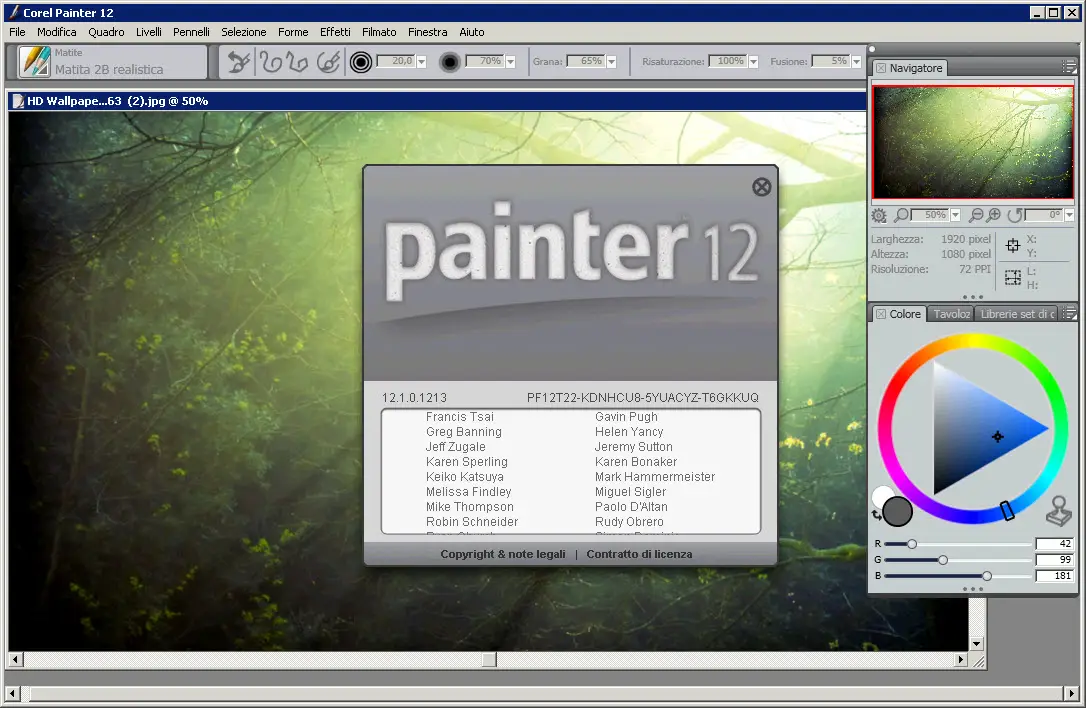Open the Fusione 5% dropdown arrow
The image size is (1086, 708).
(856, 62)
